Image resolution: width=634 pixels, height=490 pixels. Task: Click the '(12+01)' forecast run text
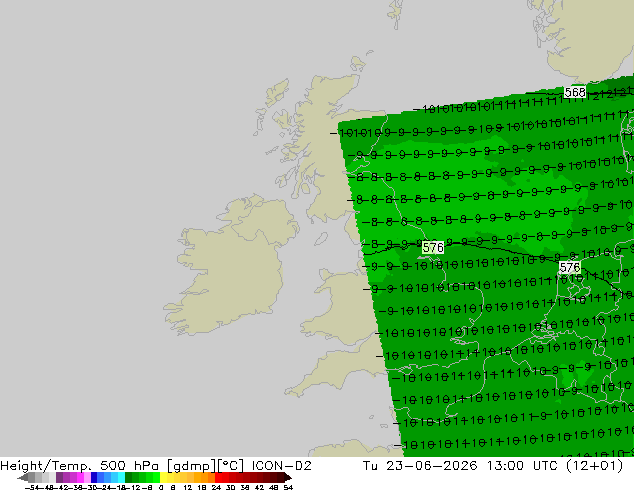594,466
